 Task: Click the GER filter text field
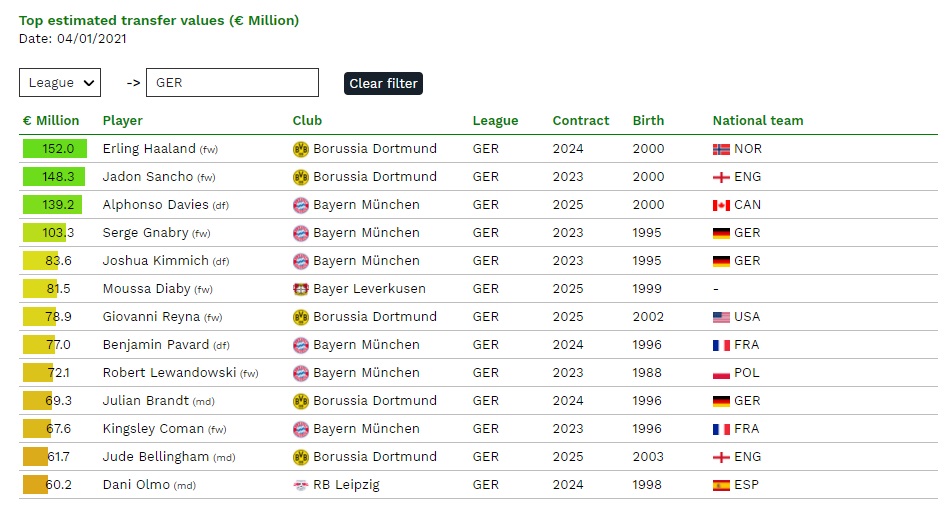pyautogui.click(x=232, y=83)
